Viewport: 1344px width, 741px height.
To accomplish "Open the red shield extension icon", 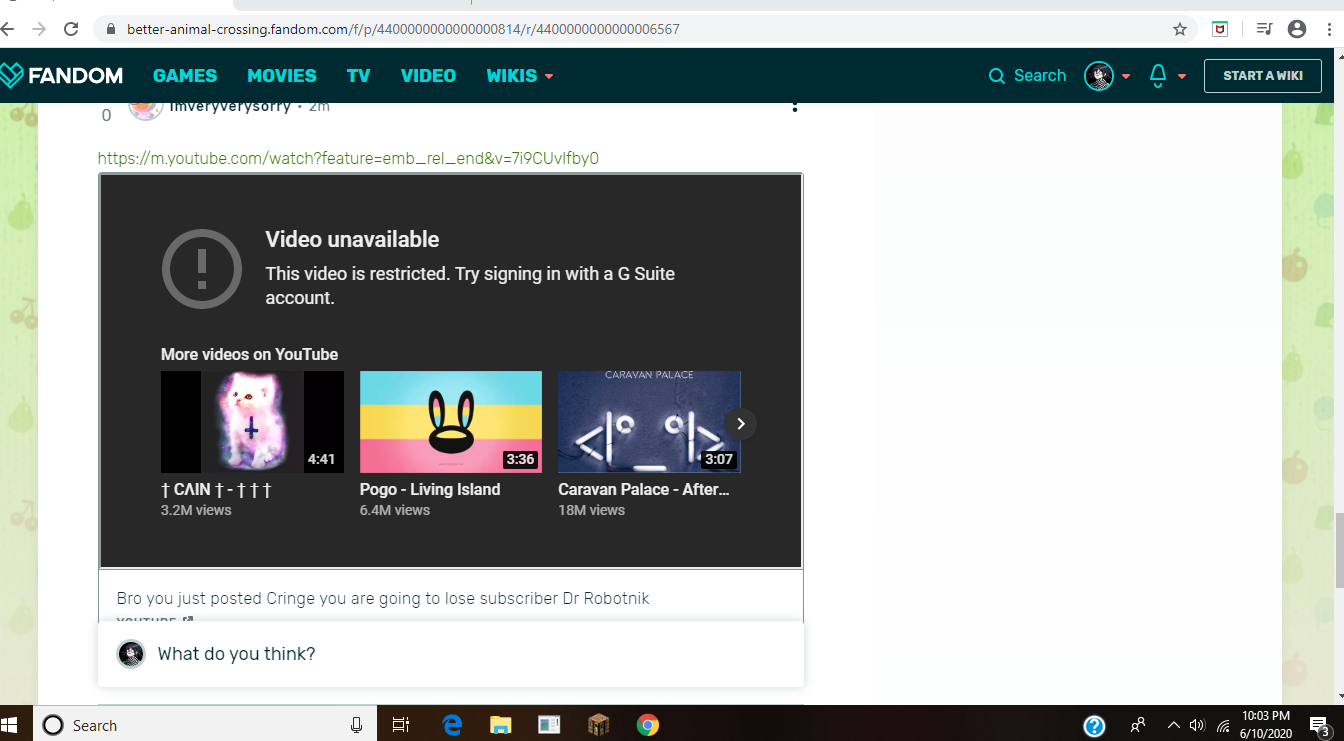I will pos(1220,29).
